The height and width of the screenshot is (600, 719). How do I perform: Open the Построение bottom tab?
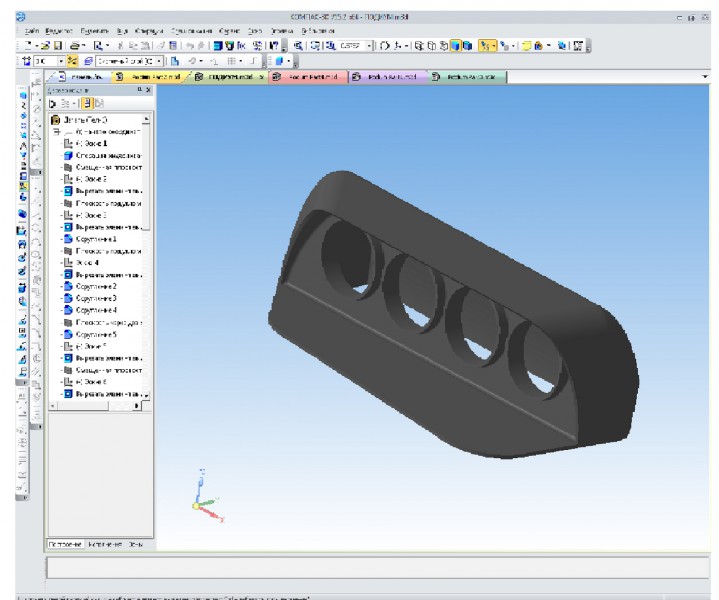[x=65, y=544]
